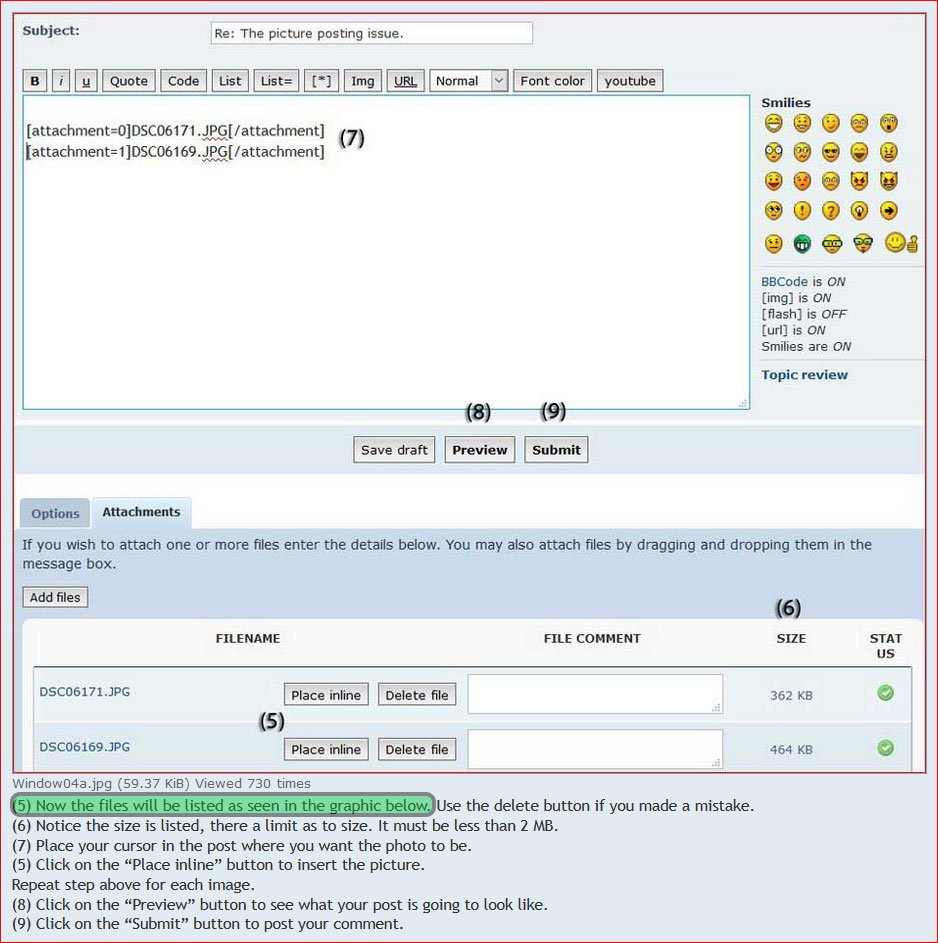This screenshot has width=938, height=943.
Task: Select the Attachments tab
Action: (141, 512)
